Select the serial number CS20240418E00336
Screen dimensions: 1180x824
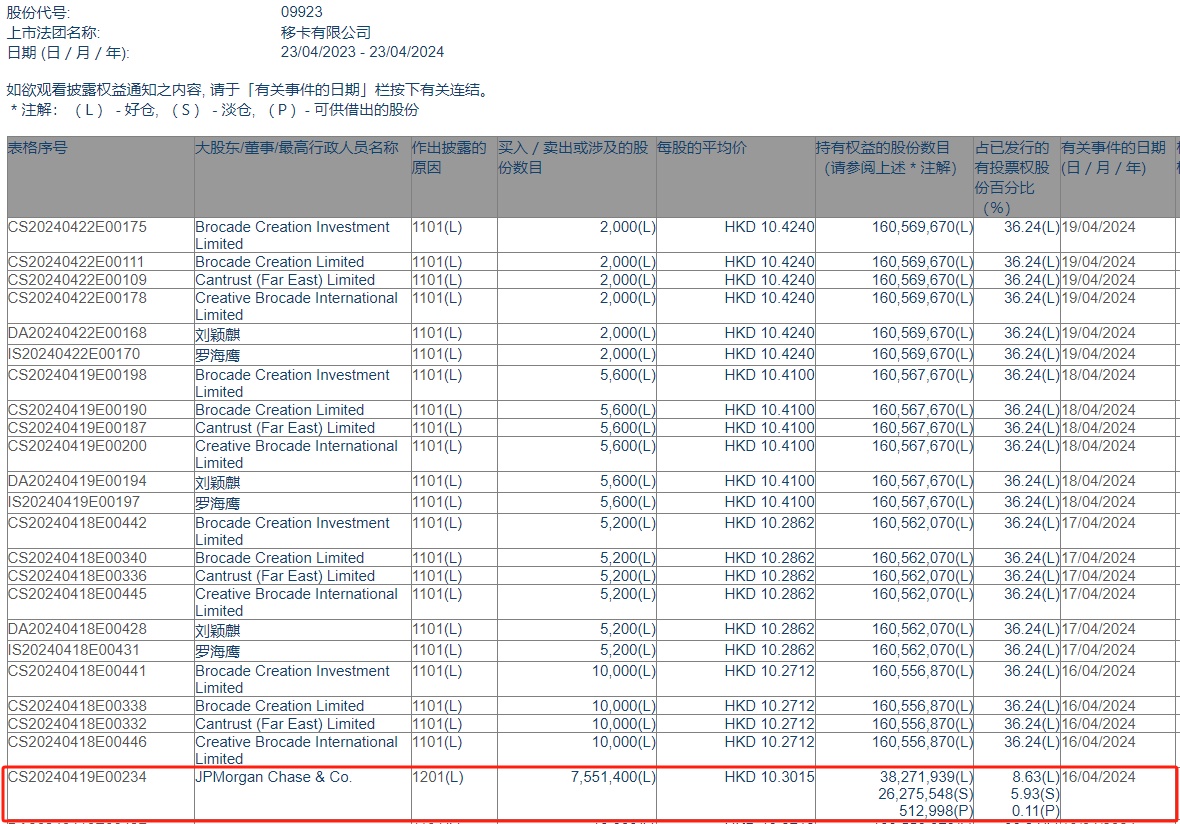(x=78, y=576)
